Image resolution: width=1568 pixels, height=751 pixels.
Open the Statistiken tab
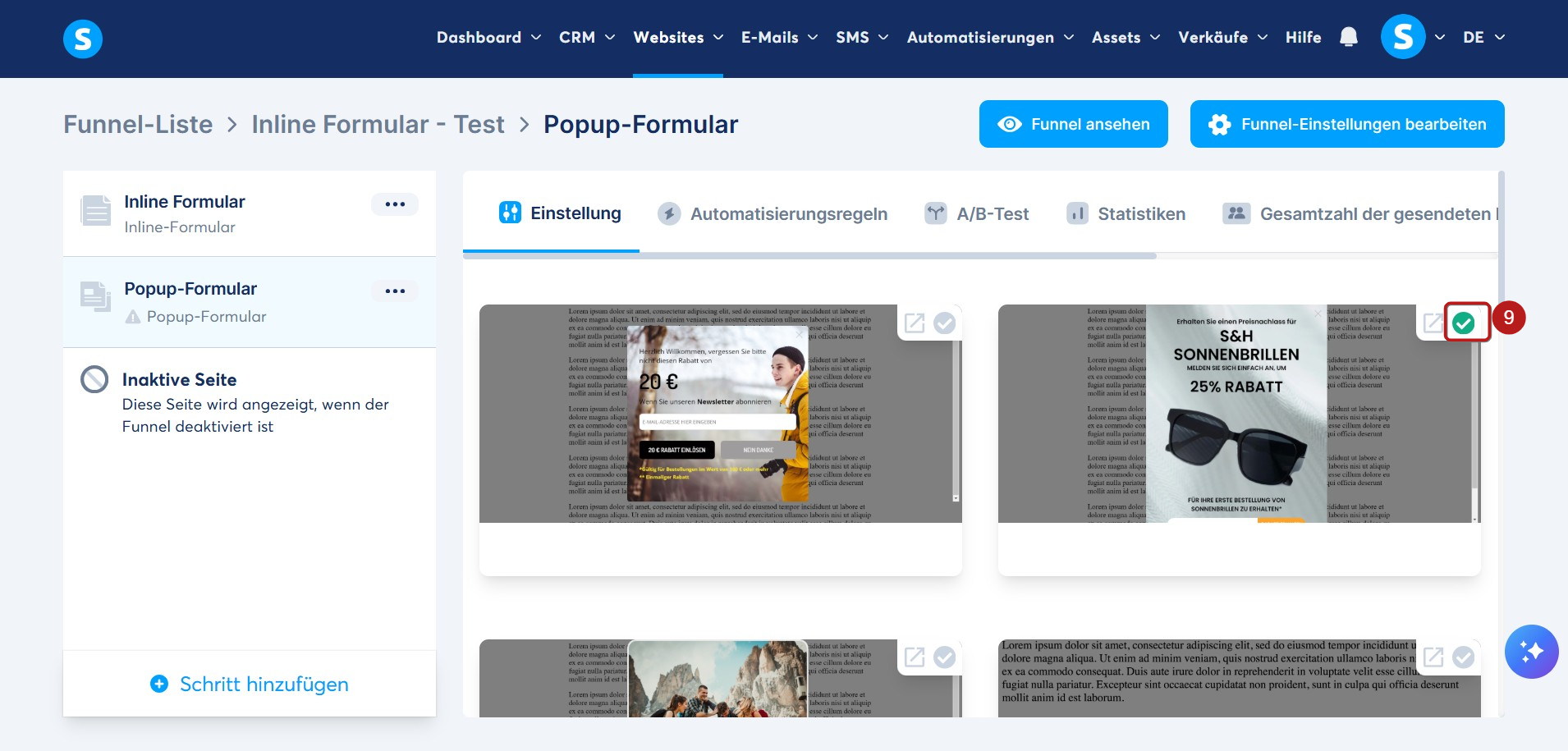click(x=1126, y=214)
